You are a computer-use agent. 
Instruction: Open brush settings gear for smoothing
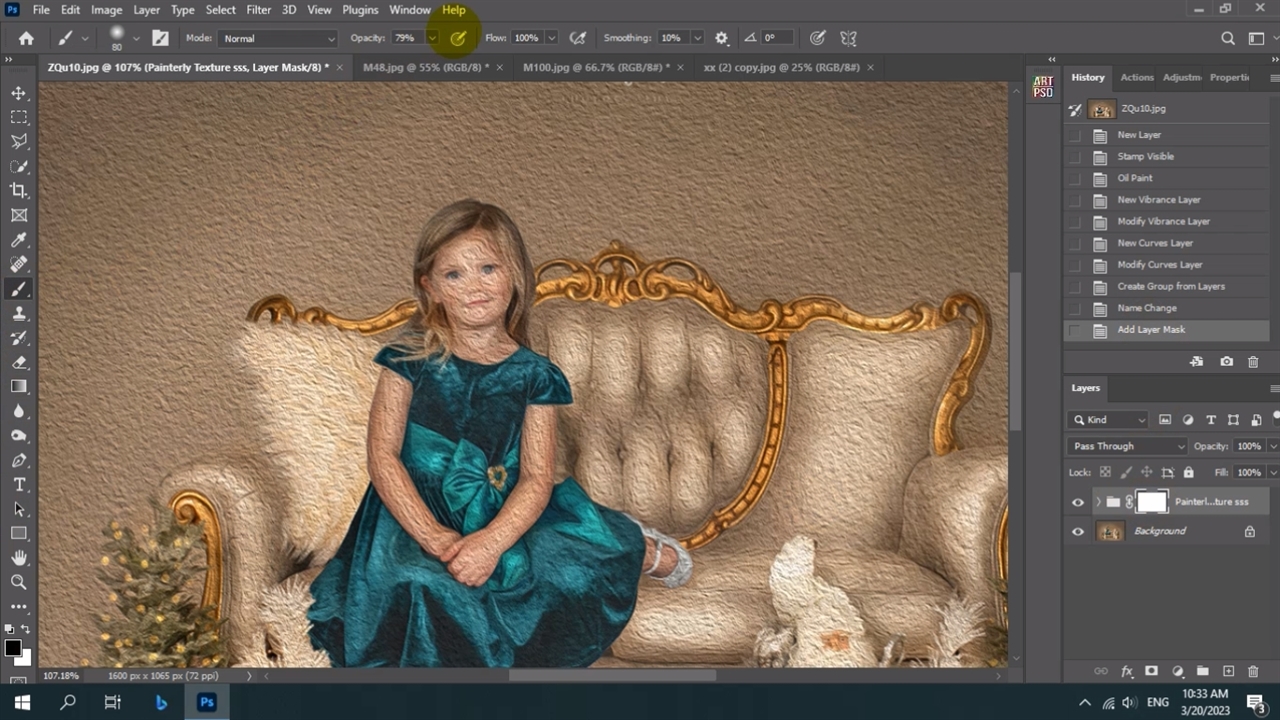pos(722,38)
